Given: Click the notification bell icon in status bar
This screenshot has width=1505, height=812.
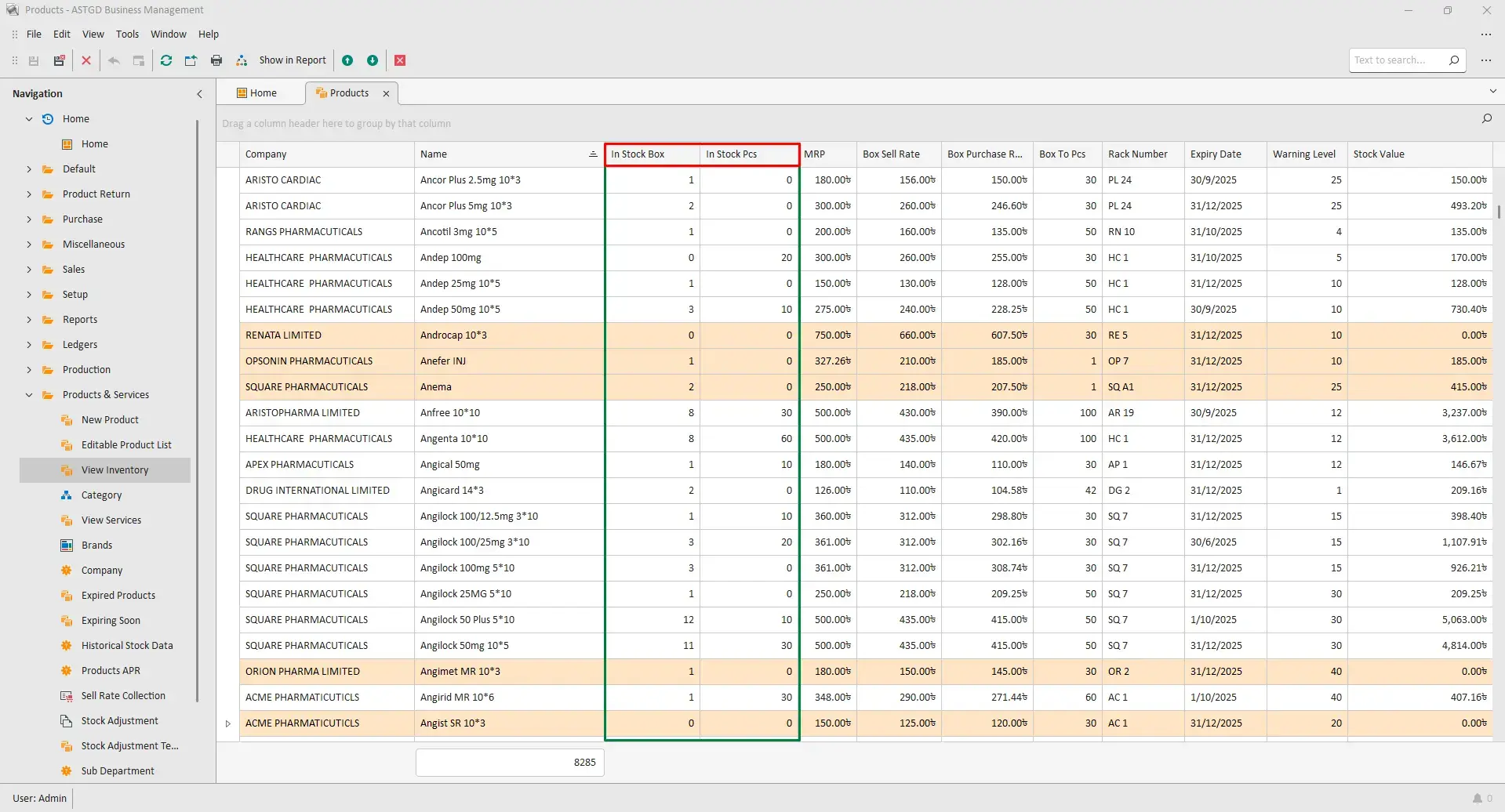Looking at the screenshot, I should (1478, 798).
